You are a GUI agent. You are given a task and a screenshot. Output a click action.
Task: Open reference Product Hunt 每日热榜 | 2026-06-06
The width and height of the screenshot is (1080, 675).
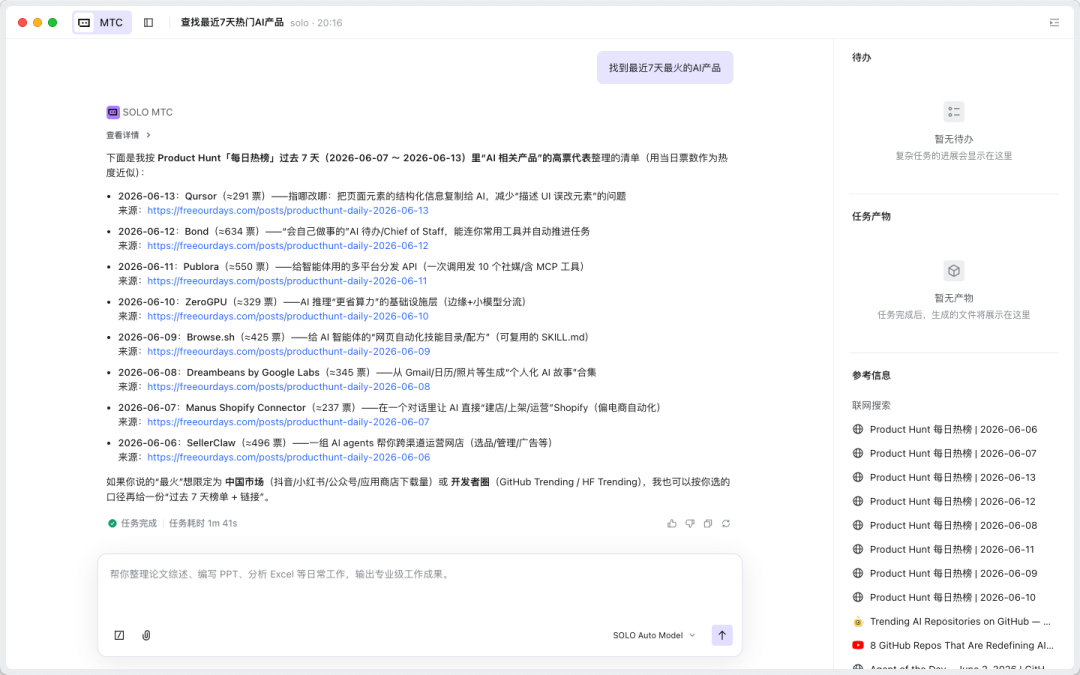[x=953, y=429]
